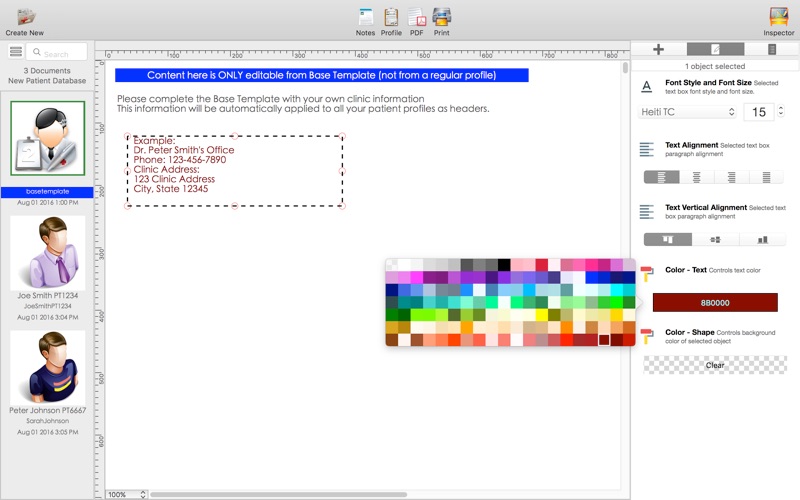Select center text alignment option

[696, 177]
